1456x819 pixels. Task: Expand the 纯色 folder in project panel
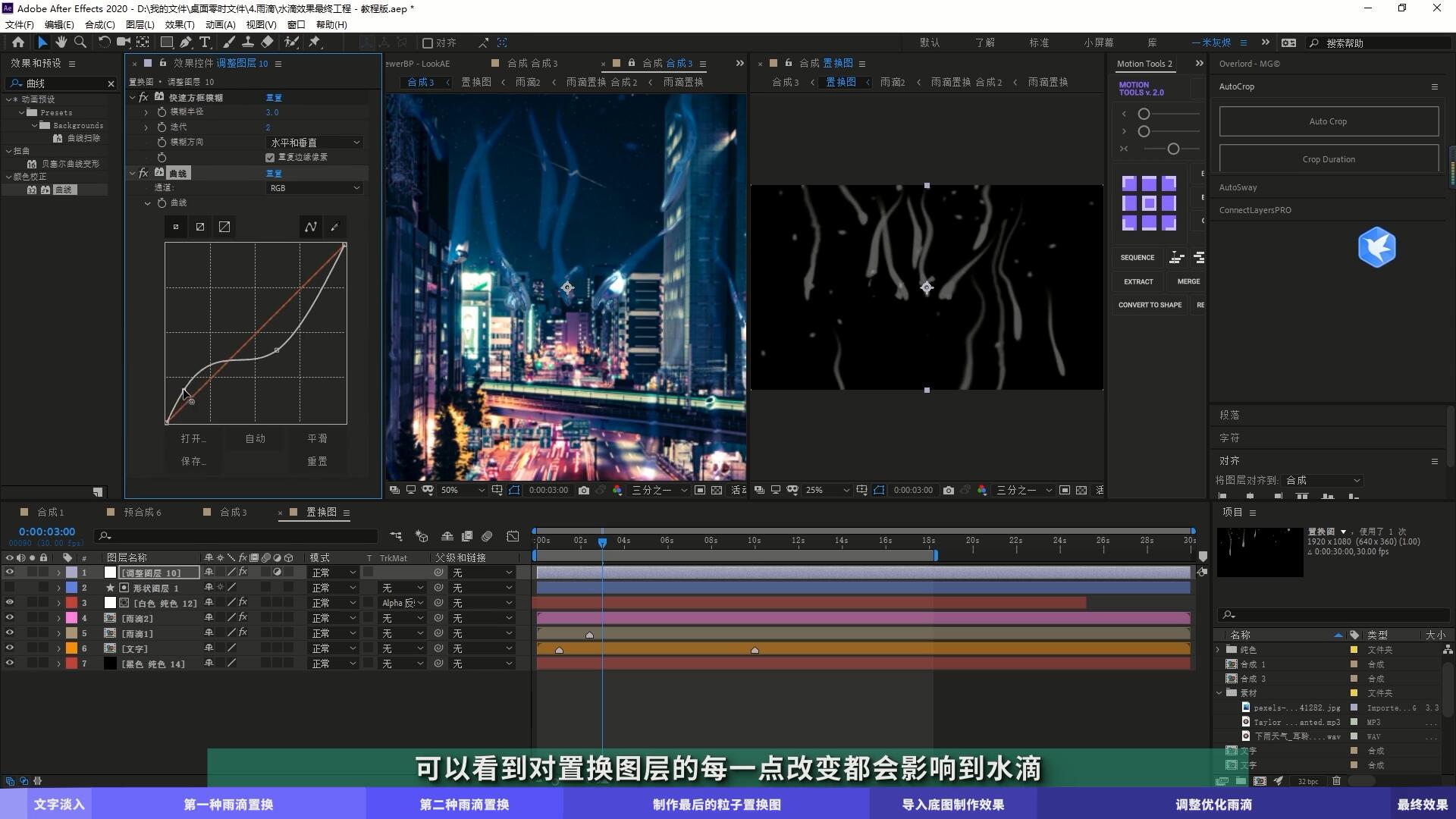(1219, 650)
